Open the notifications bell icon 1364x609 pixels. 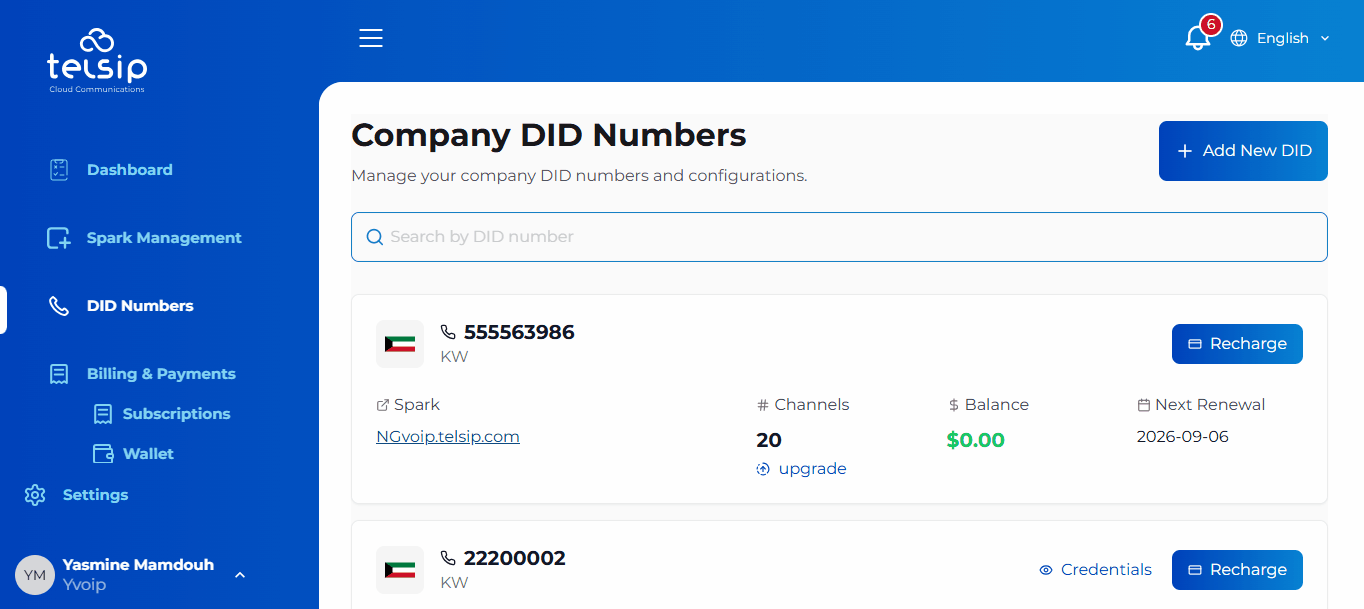point(1197,38)
